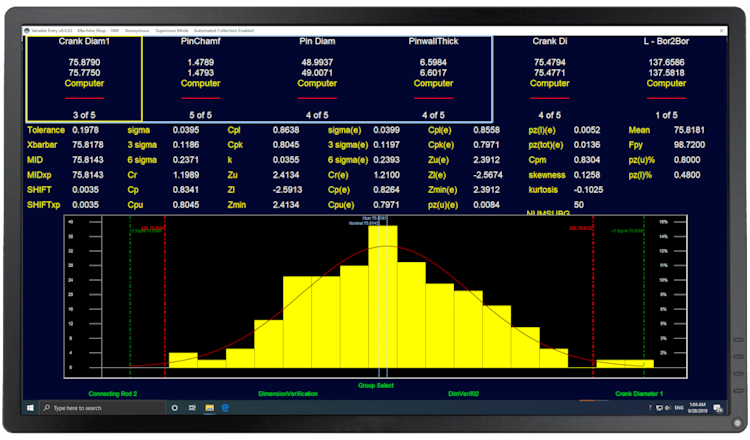The height and width of the screenshot is (440, 750).
Task: Click the Variable Entry app icon in title bar
Action: tap(27, 31)
